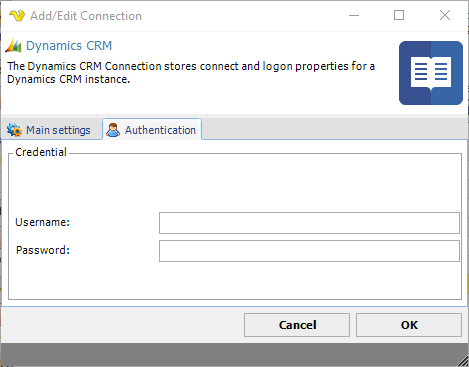Click the Credential group box title
This screenshot has height=367, width=469.
41,152
